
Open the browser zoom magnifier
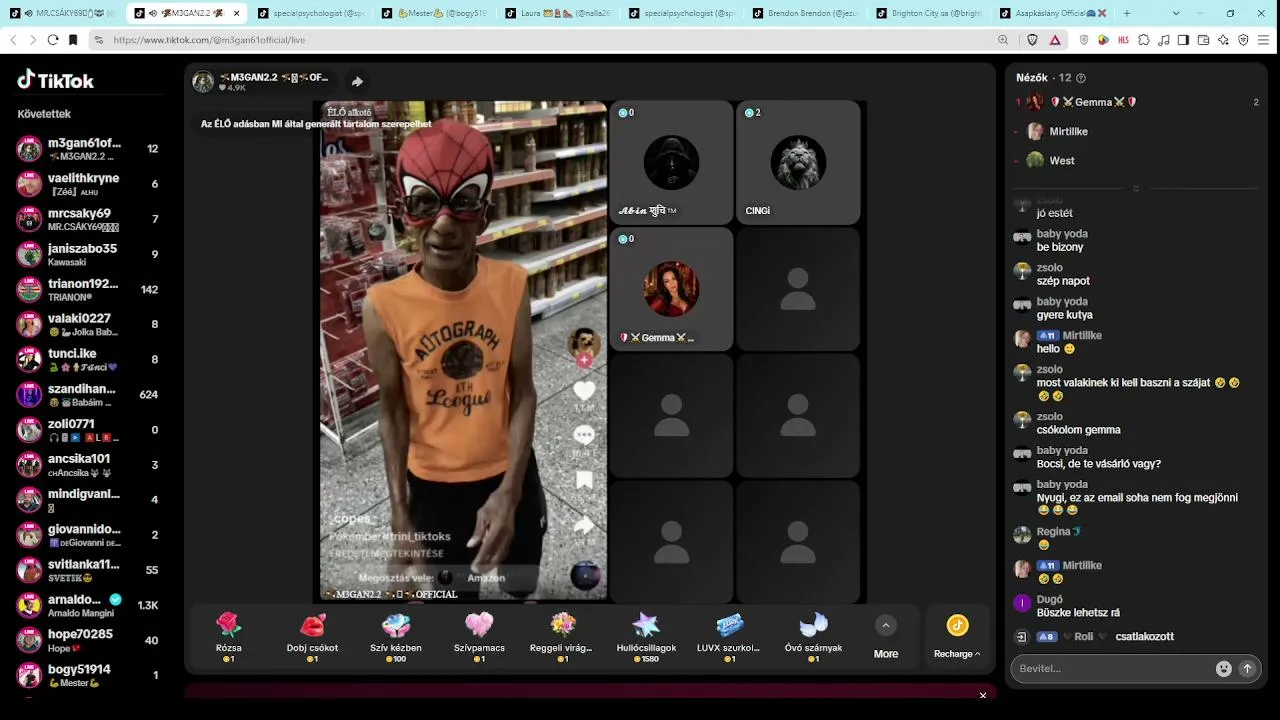pyautogui.click(x=1003, y=40)
